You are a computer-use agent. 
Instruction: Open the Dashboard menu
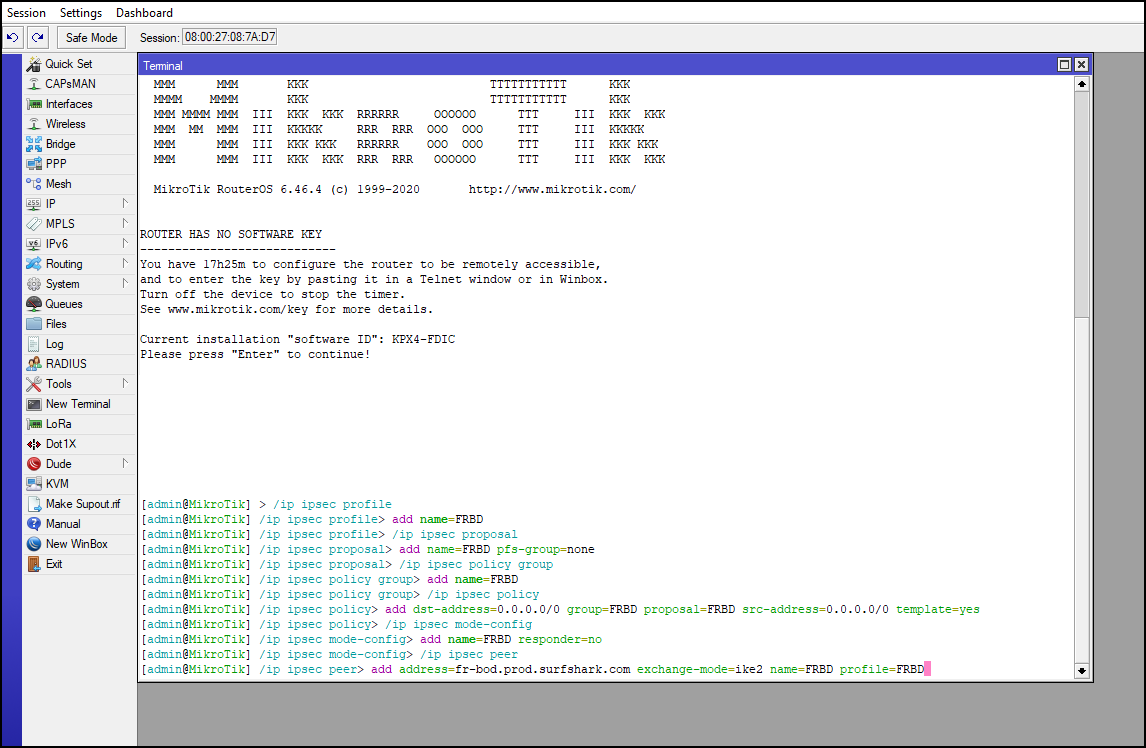point(143,12)
